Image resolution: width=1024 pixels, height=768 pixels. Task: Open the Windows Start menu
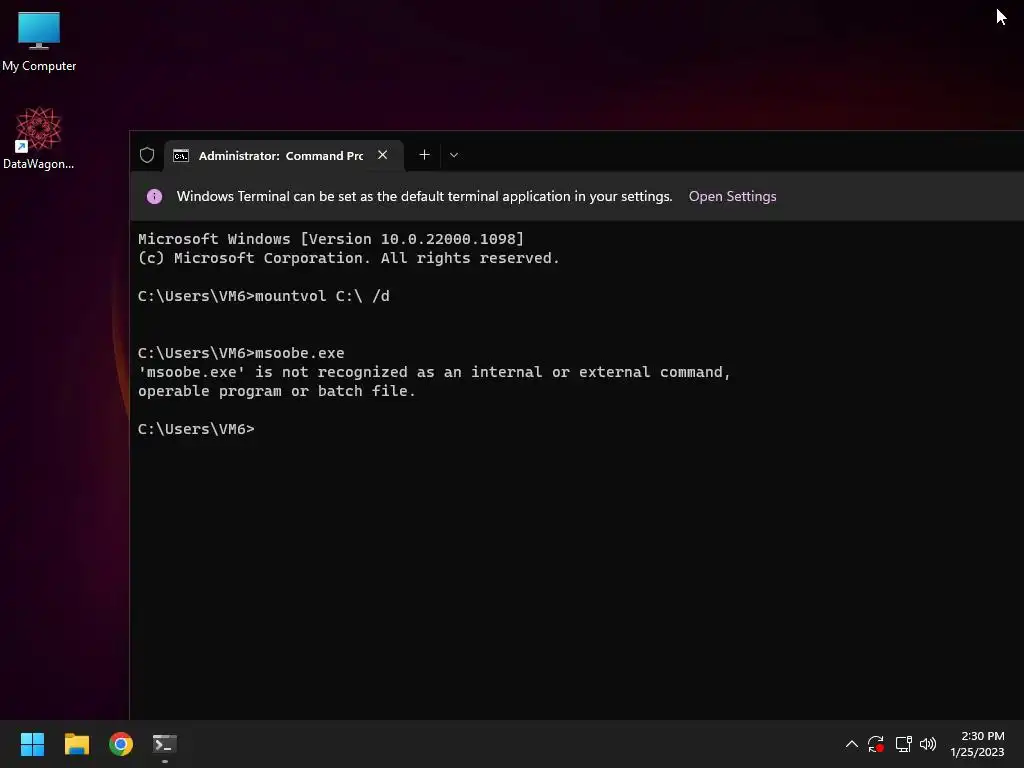pyautogui.click(x=32, y=744)
